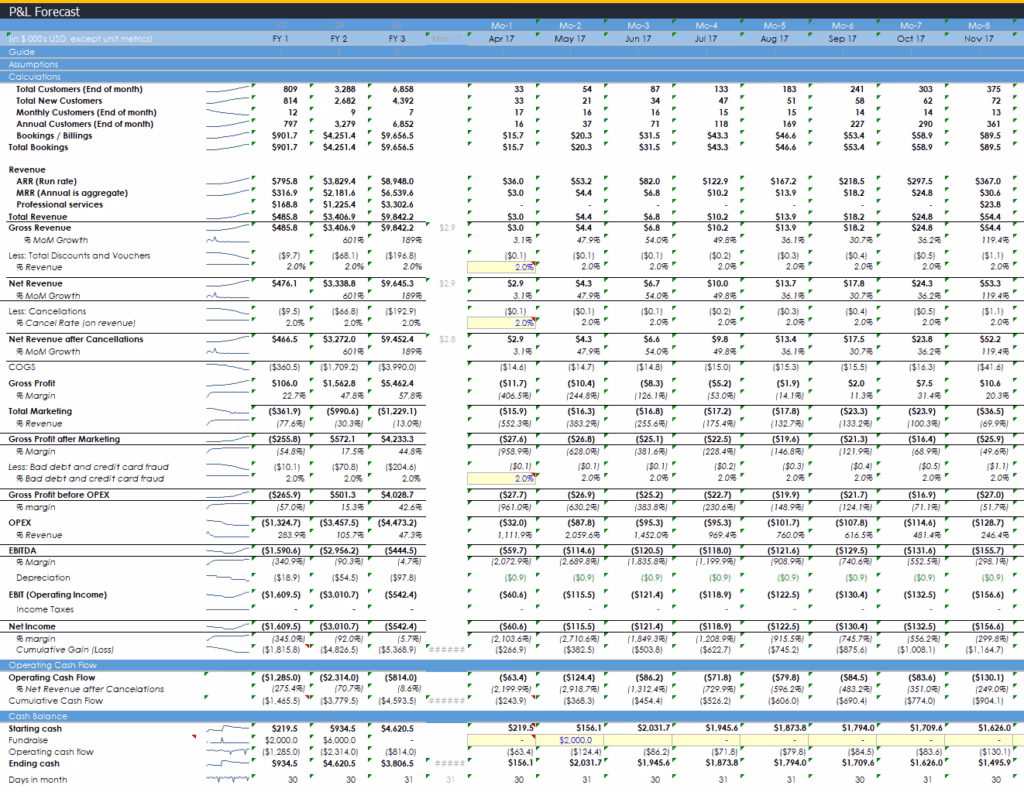Select Apr 17 Starting cash value $219.5
This screenshot has width=1024, height=792.
coord(520,727)
